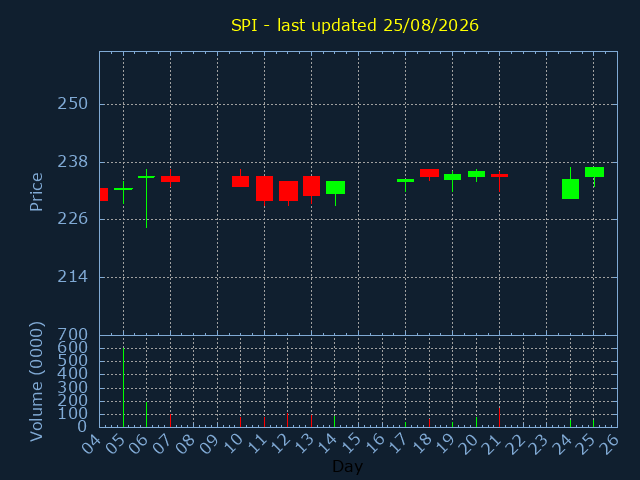Click the red candlestick on day 12
This screenshot has height=480, width=640.
pyautogui.click(x=288, y=191)
